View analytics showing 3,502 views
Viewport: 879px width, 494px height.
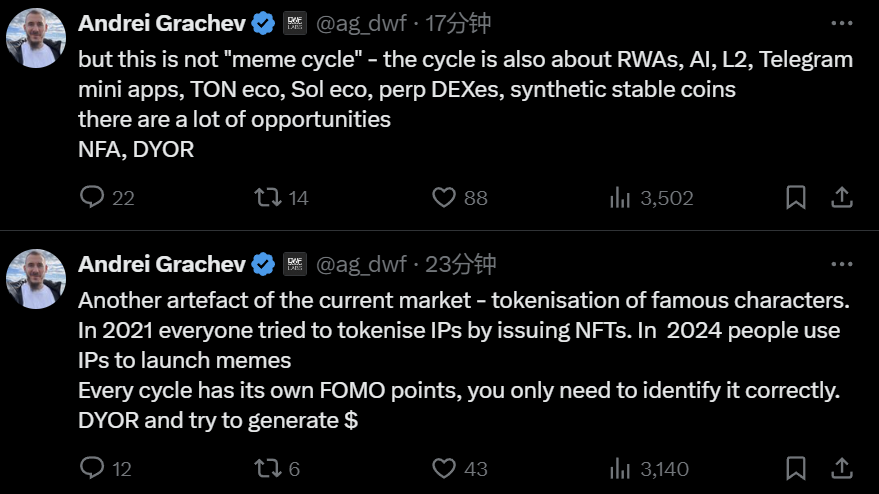coord(620,197)
